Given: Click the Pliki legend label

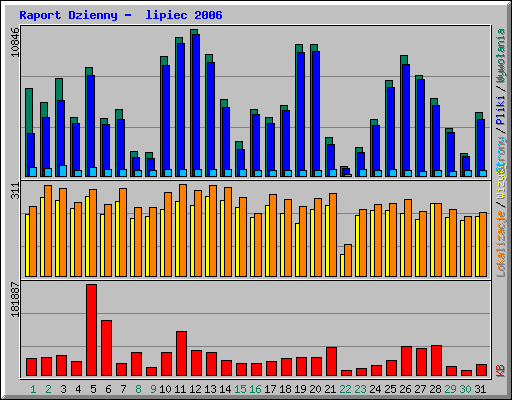Looking at the screenshot, I should [x=501, y=110].
